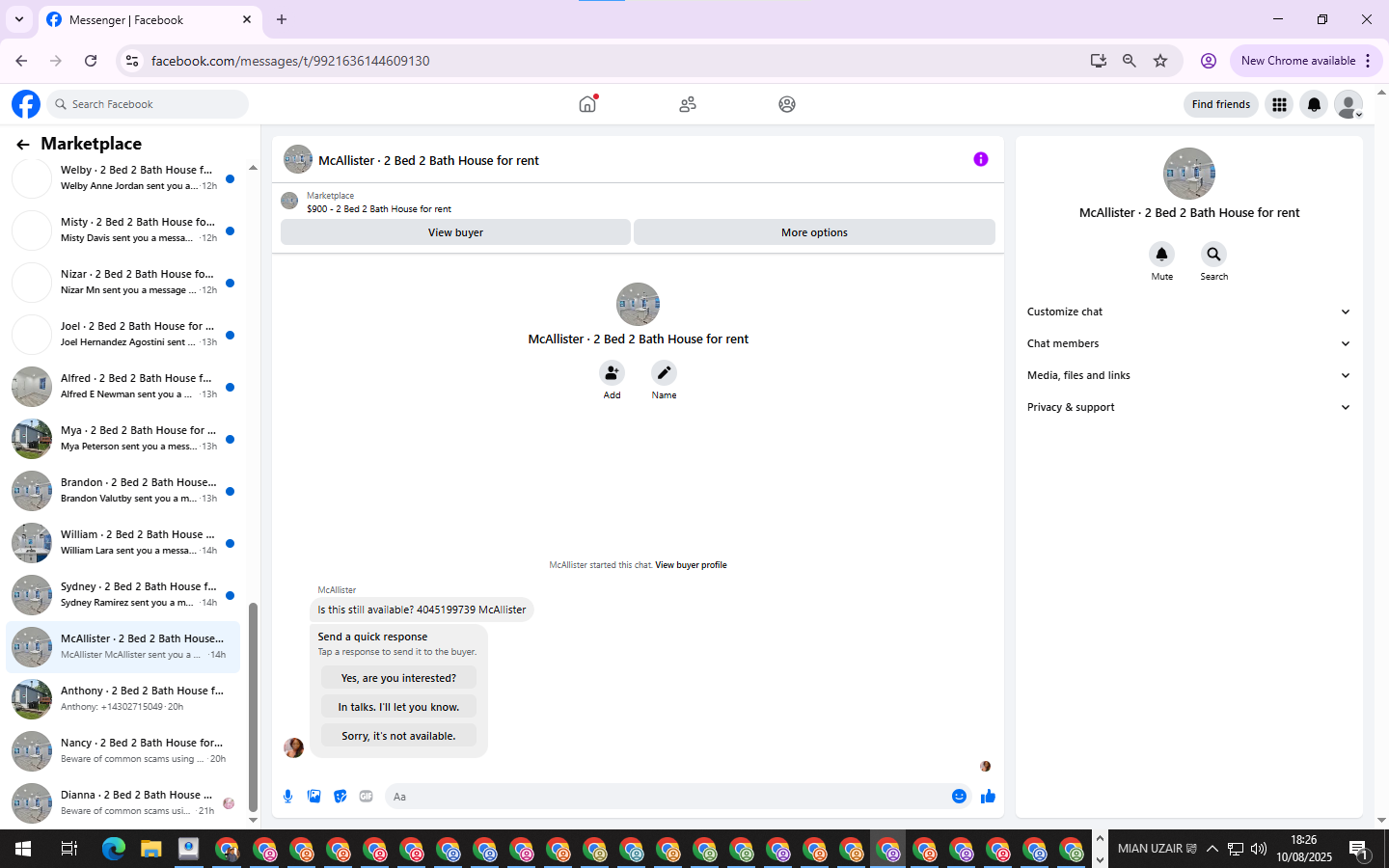Open Windows Start menu
1389x868 pixels.
[23, 849]
